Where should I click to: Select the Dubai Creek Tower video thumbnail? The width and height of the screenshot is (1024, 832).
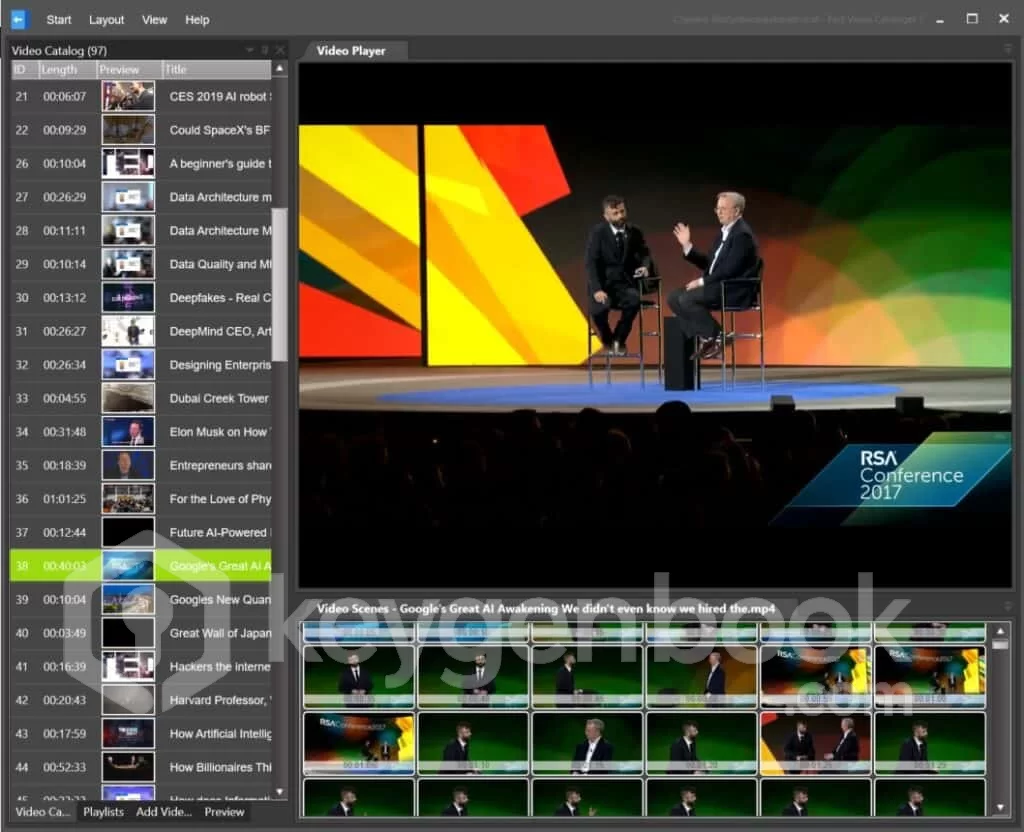128,398
